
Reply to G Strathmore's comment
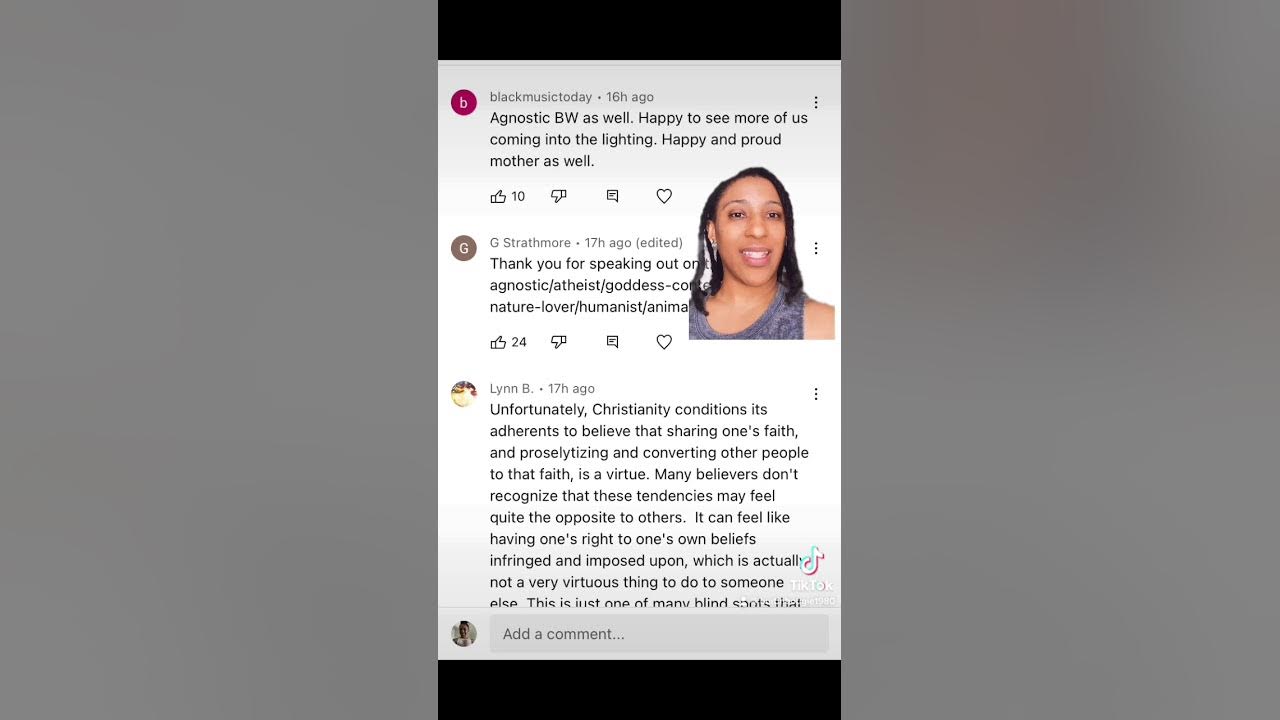(x=612, y=342)
